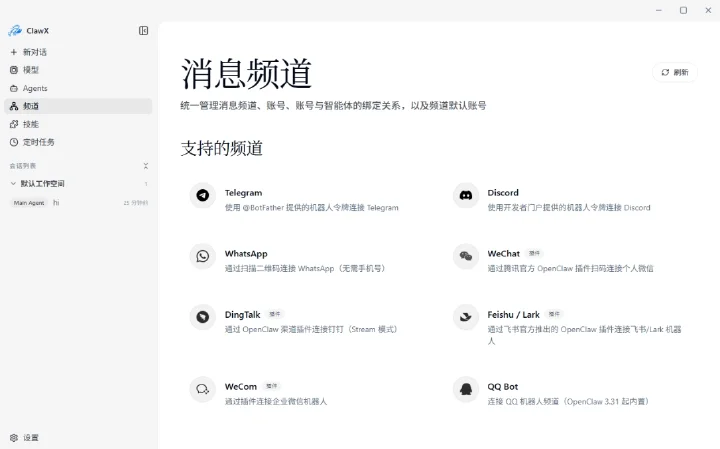720x449 pixels.
Task: Click the ClawX logo icon
Action: [15, 31]
